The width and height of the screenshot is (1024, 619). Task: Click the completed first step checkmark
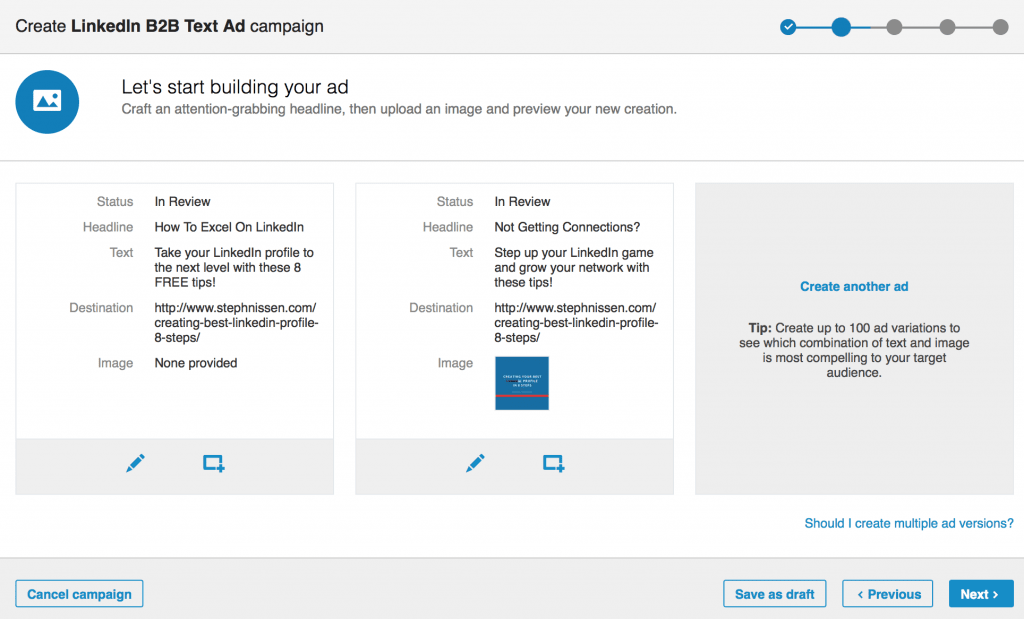788,27
